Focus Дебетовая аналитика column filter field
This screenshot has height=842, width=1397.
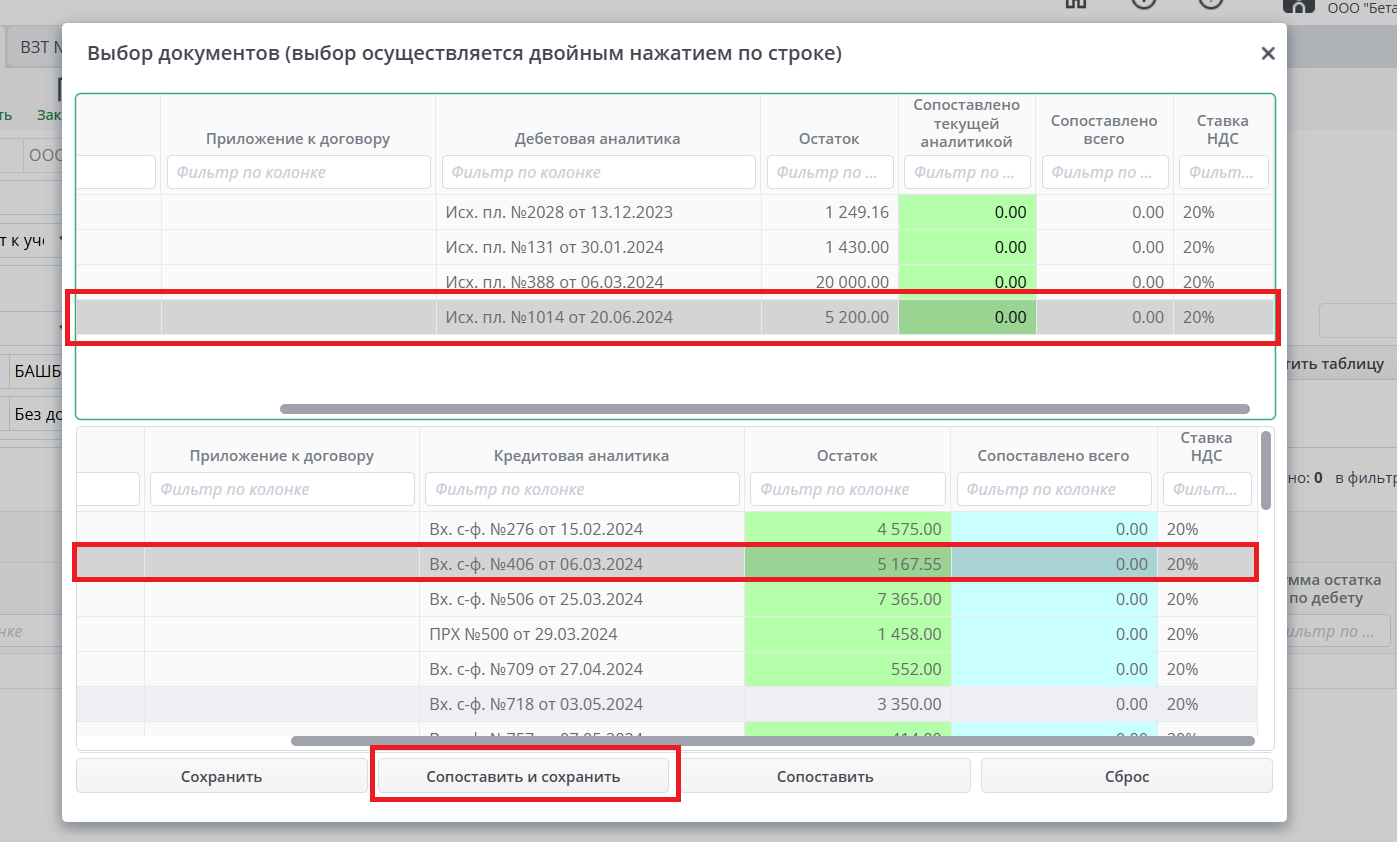point(598,172)
